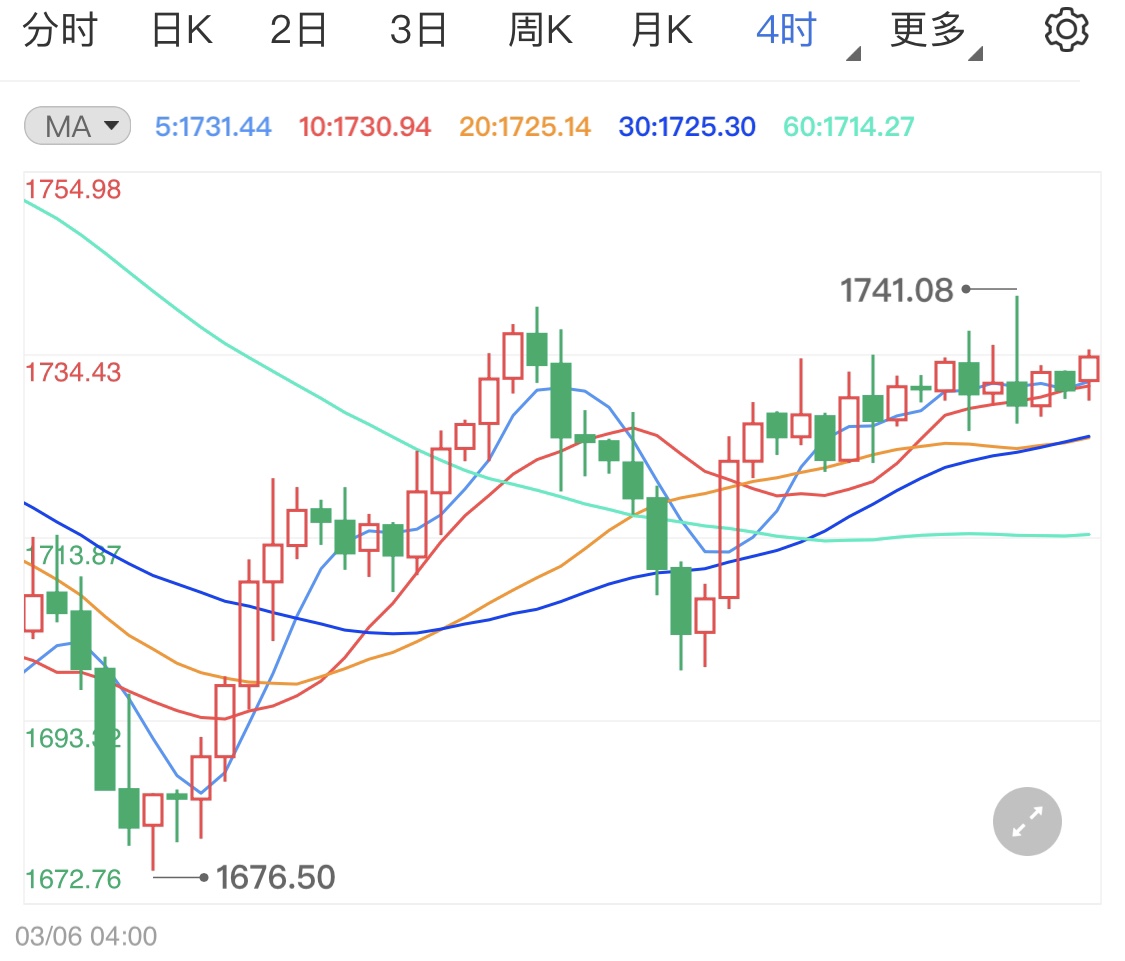Show the 周K weekly candlestick chart
This screenshot has width=1125, height=961.
coord(540,31)
